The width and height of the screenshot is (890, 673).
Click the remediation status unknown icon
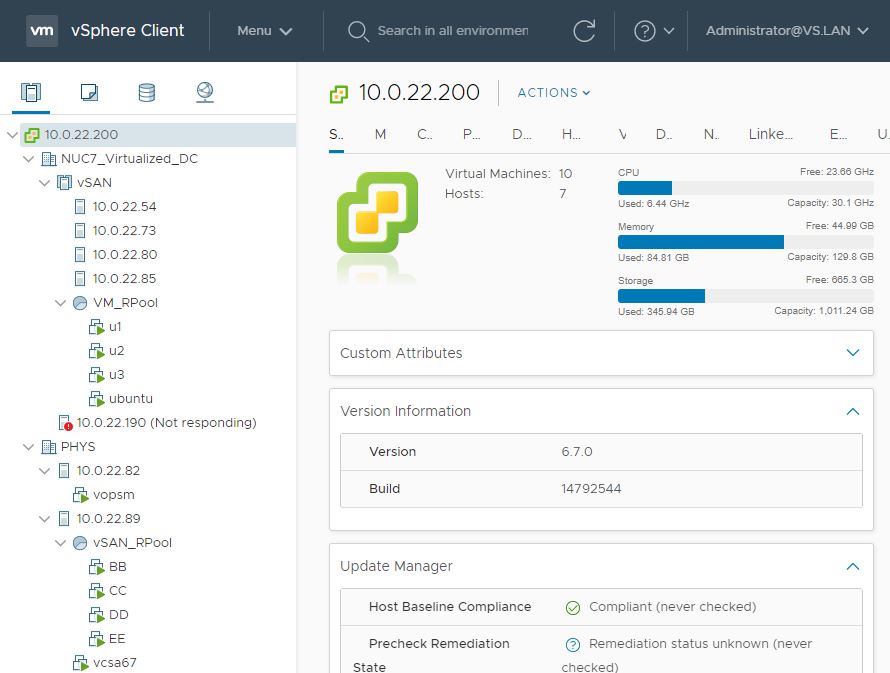point(573,645)
